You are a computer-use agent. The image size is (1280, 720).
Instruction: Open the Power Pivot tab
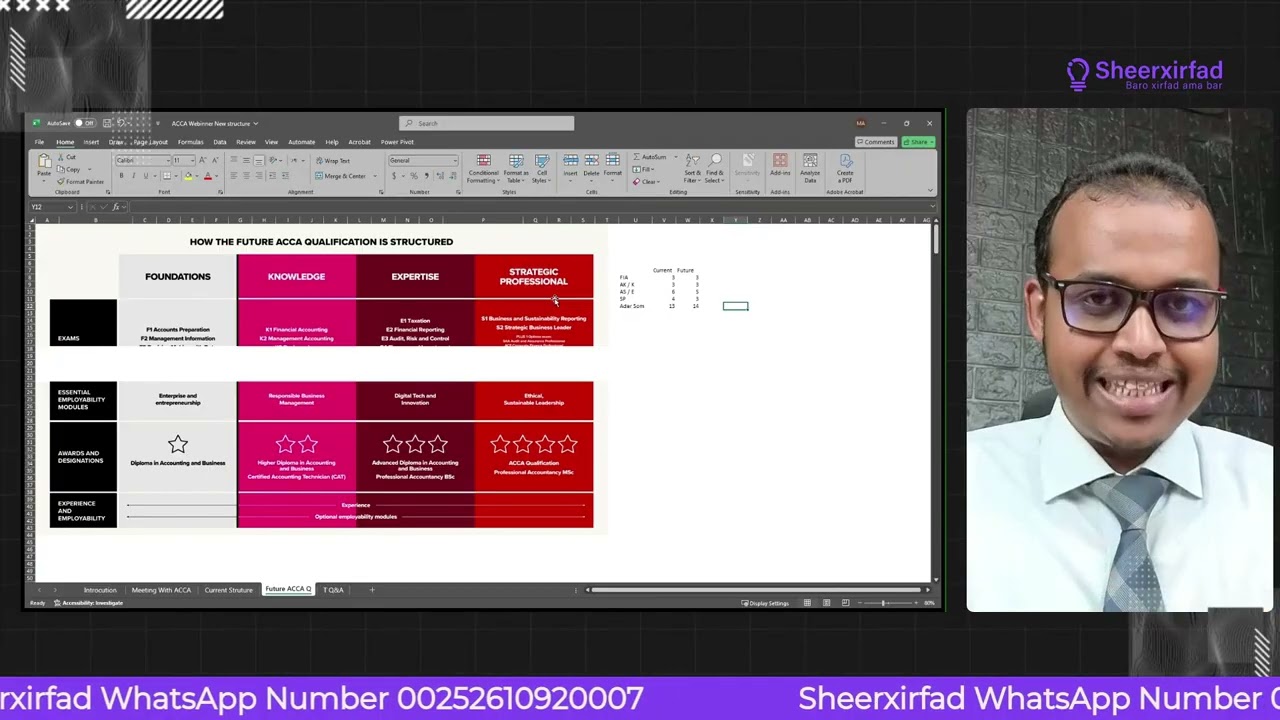coord(397,142)
